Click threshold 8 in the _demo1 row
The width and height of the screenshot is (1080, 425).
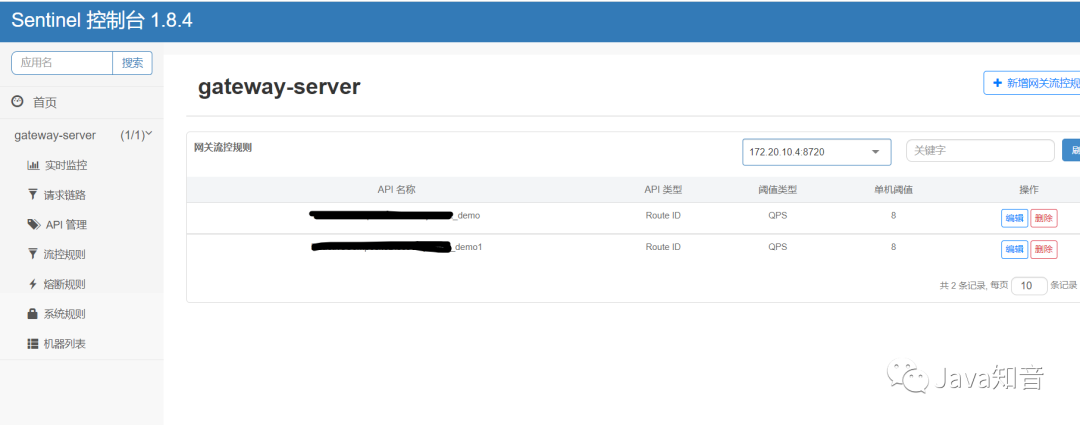pyautogui.click(x=893, y=247)
